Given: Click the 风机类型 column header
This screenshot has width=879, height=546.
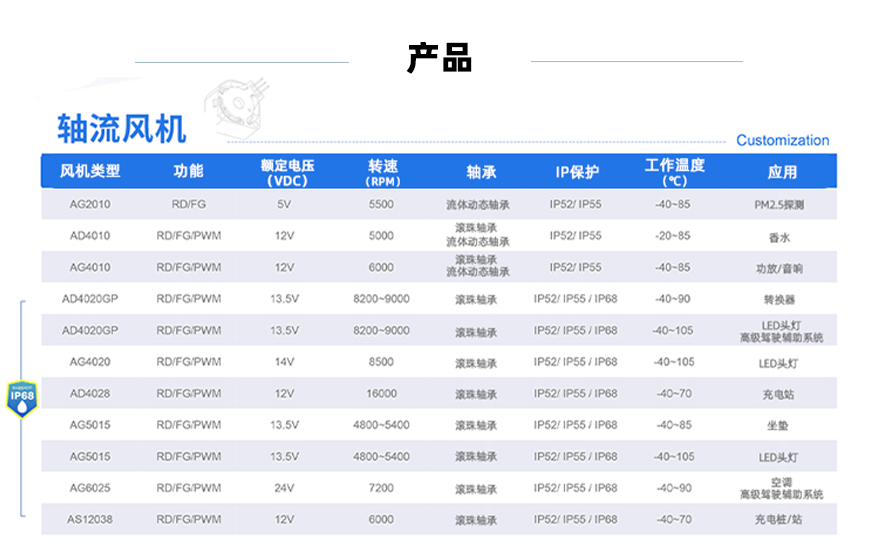Looking at the screenshot, I should point(90,171).
